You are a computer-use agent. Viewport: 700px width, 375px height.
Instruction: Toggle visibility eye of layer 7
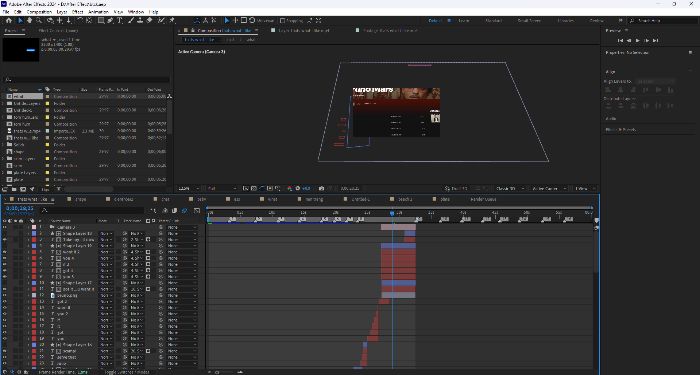coord(5,264)
